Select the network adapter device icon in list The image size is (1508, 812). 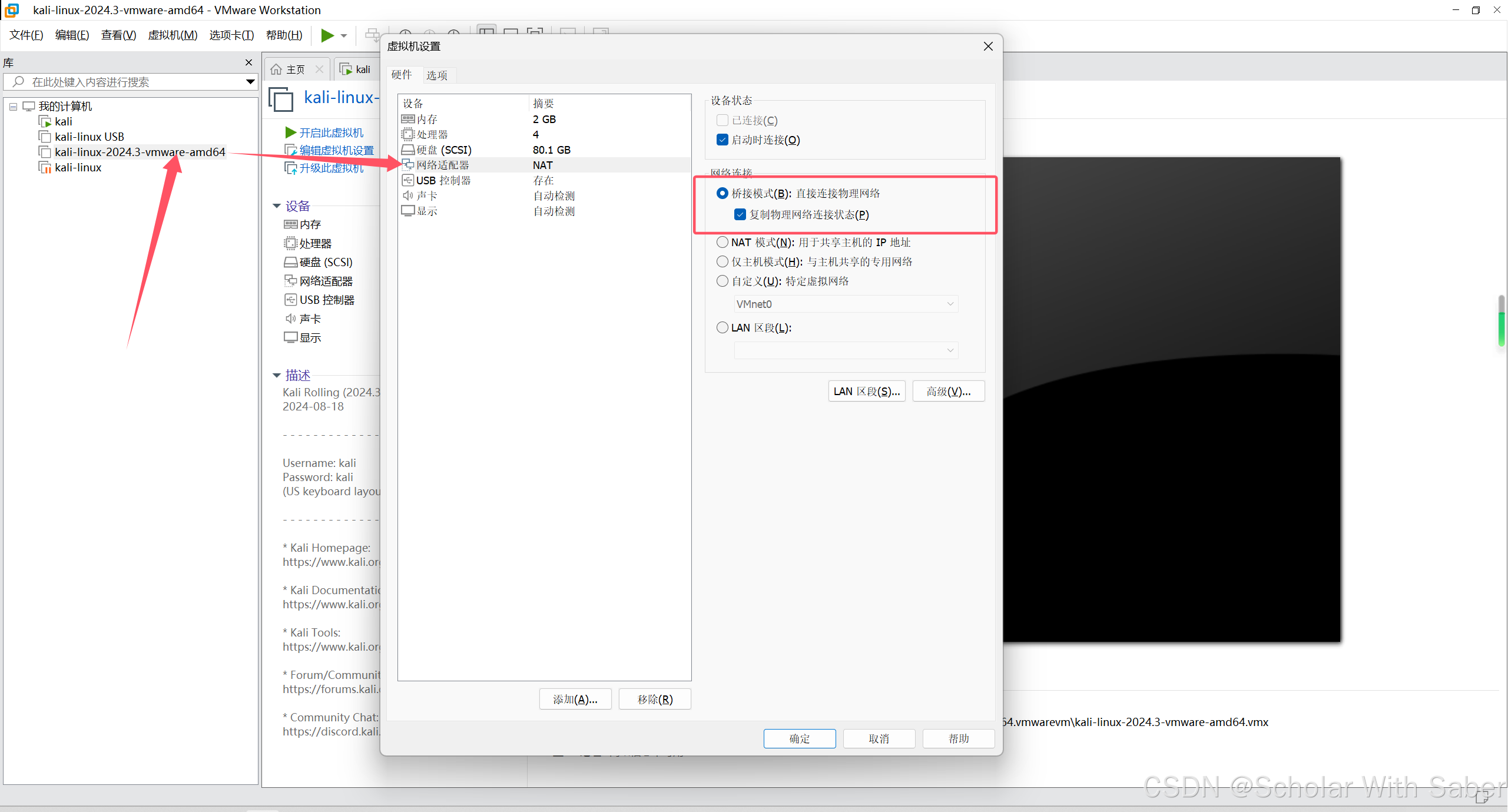[407, 165]
